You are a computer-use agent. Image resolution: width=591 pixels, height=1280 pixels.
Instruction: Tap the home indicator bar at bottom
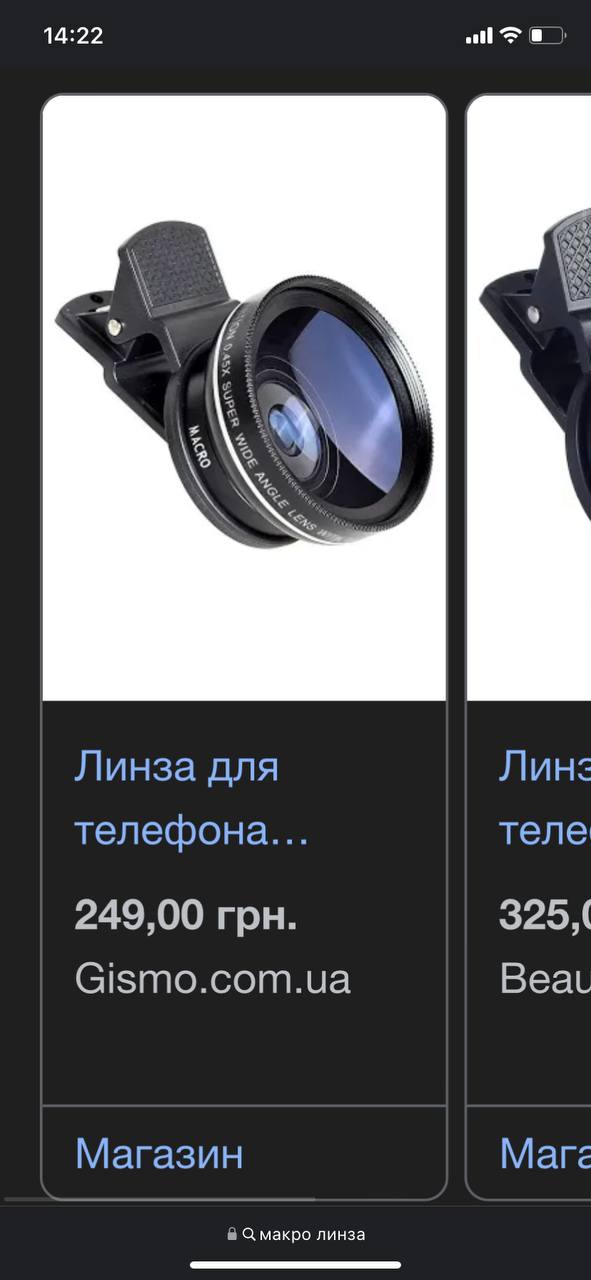click(295, 1265)
